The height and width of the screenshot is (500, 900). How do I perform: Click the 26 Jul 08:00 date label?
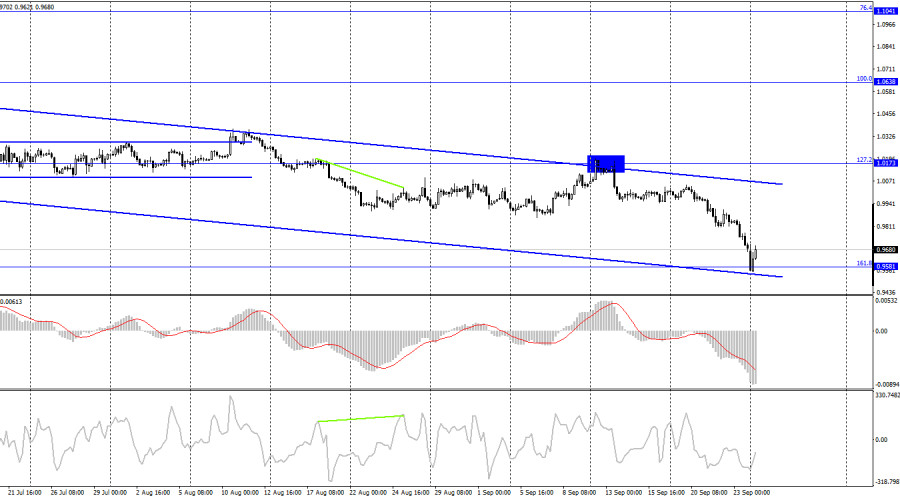(67, 493)
